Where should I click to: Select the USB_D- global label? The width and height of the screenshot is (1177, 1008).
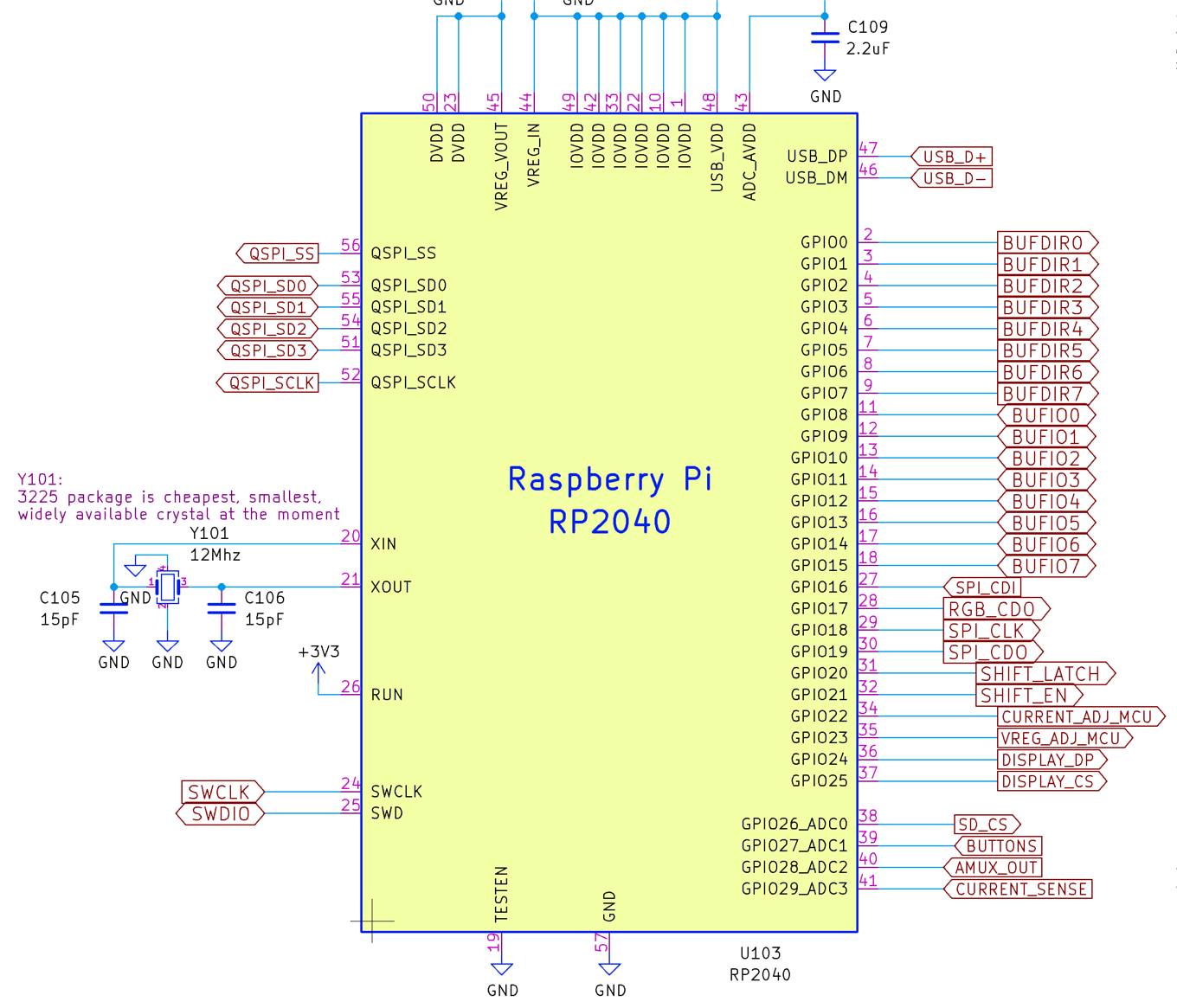(951, 178)
